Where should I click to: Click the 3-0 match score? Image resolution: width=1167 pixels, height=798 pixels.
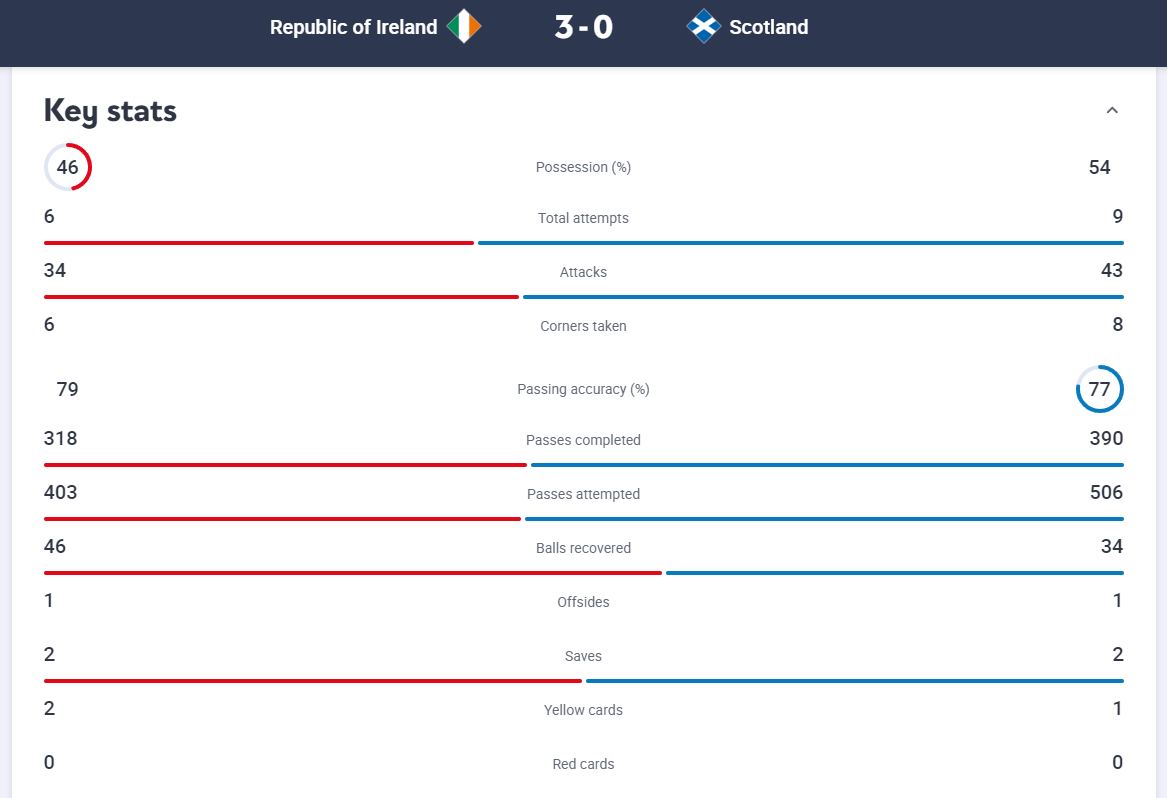(x=583, y=27)
